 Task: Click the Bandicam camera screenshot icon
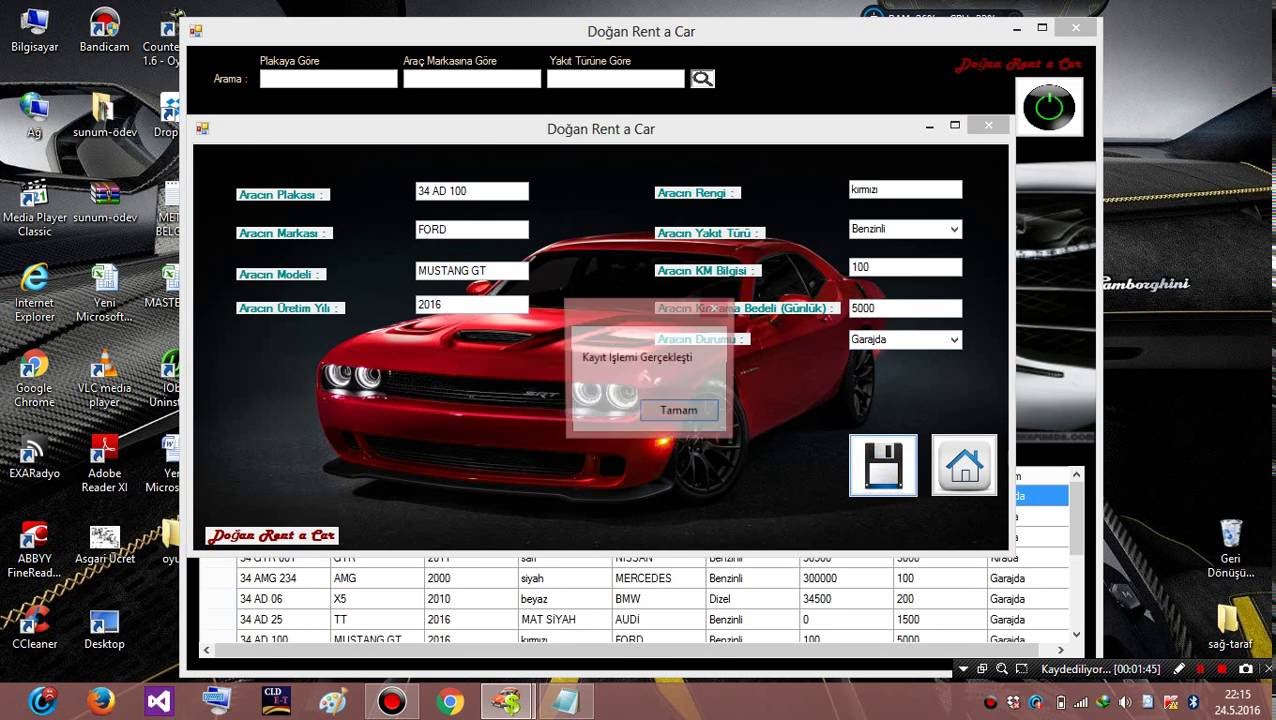[x=1245, y=668]
